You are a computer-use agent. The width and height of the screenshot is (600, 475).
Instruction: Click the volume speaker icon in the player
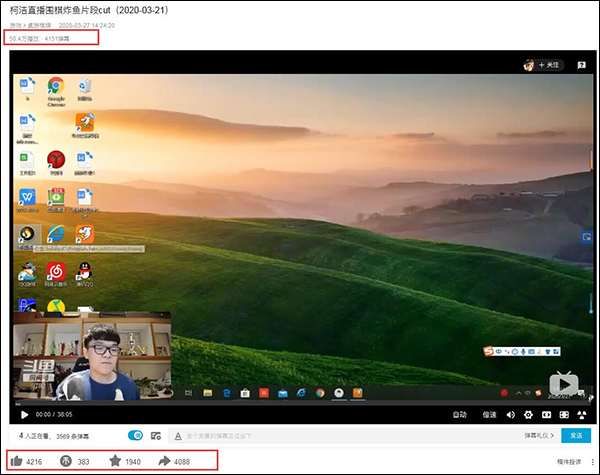coord(510,414)
